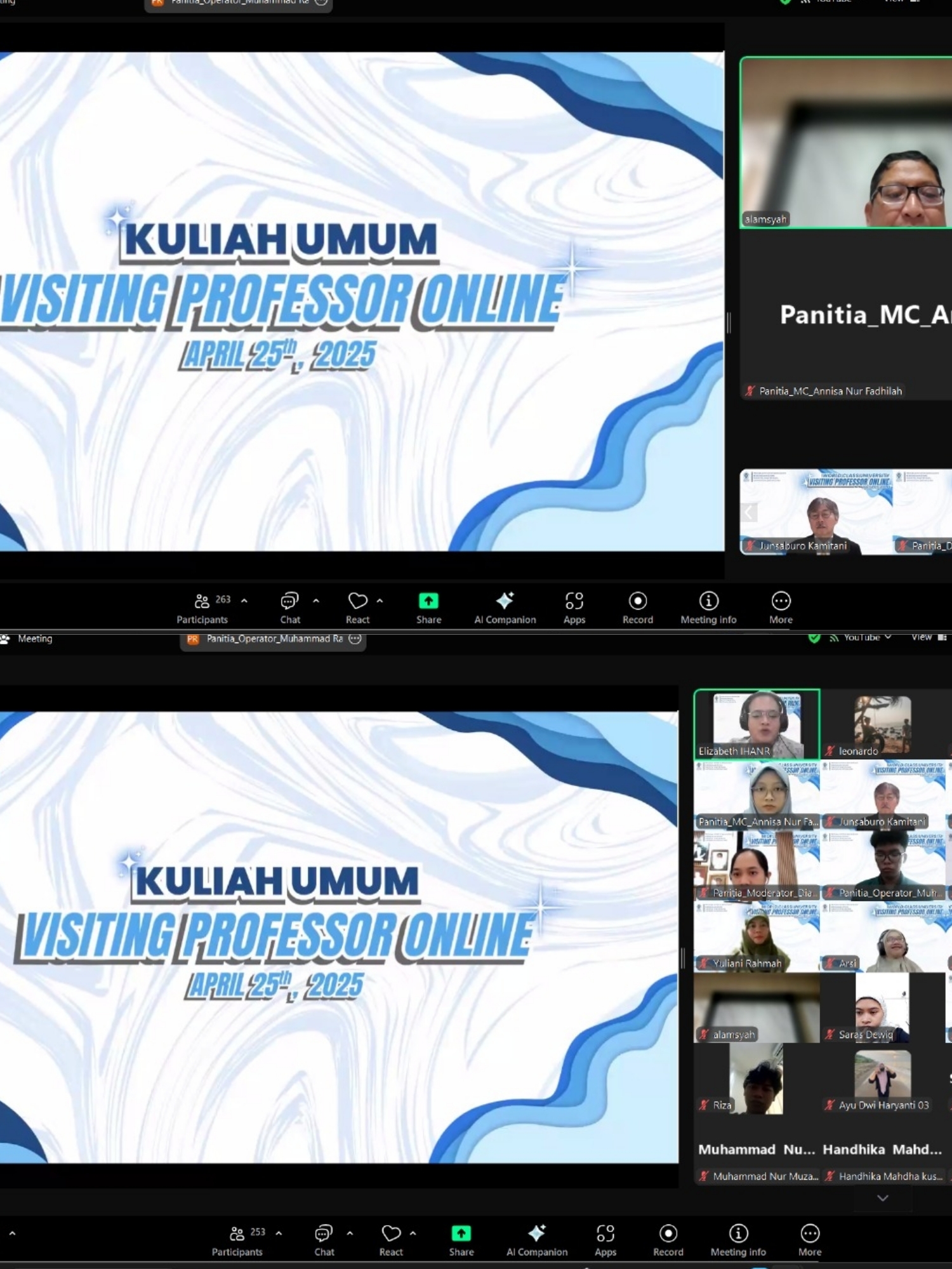Toggle Record in the 263-participant toolbar
Image resolution: width=952 pixels, height=1269 pixels.
coord(637,606)
